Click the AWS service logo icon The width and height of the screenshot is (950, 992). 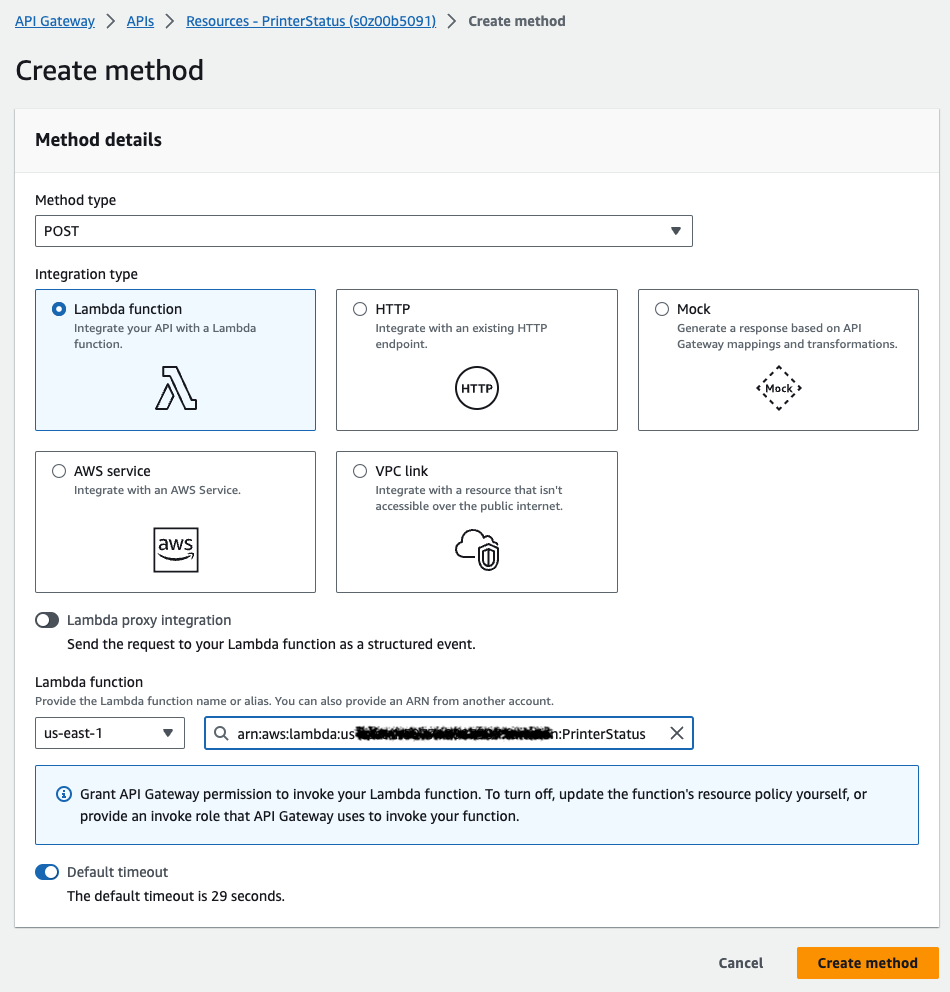coord(175,549)
